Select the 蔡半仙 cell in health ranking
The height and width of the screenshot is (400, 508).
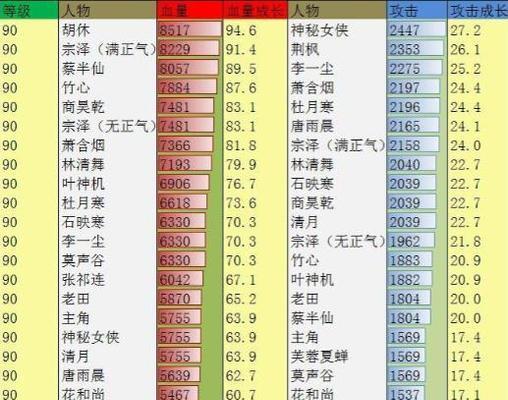click(x=107, y=69)
